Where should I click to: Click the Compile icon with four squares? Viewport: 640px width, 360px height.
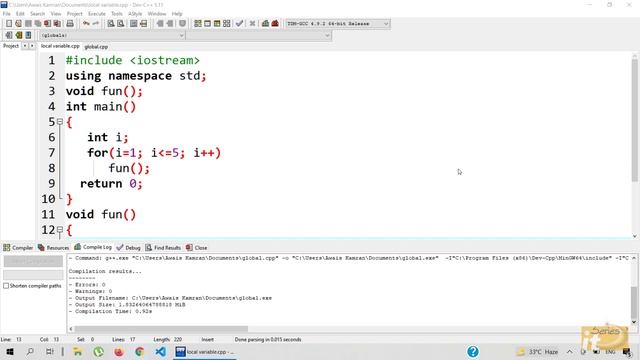[x=198, y=24]
